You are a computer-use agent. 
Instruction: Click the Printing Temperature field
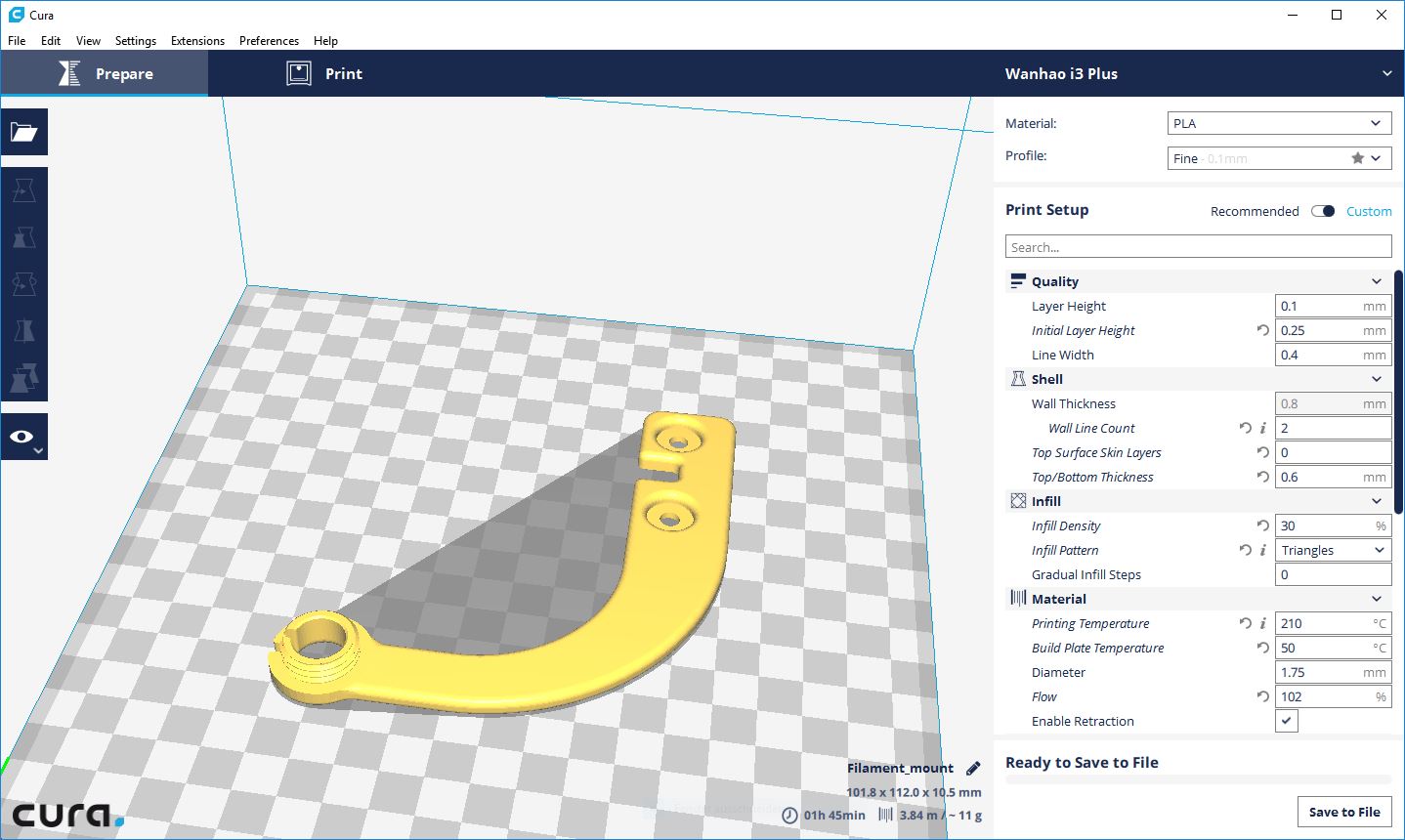1334,623
